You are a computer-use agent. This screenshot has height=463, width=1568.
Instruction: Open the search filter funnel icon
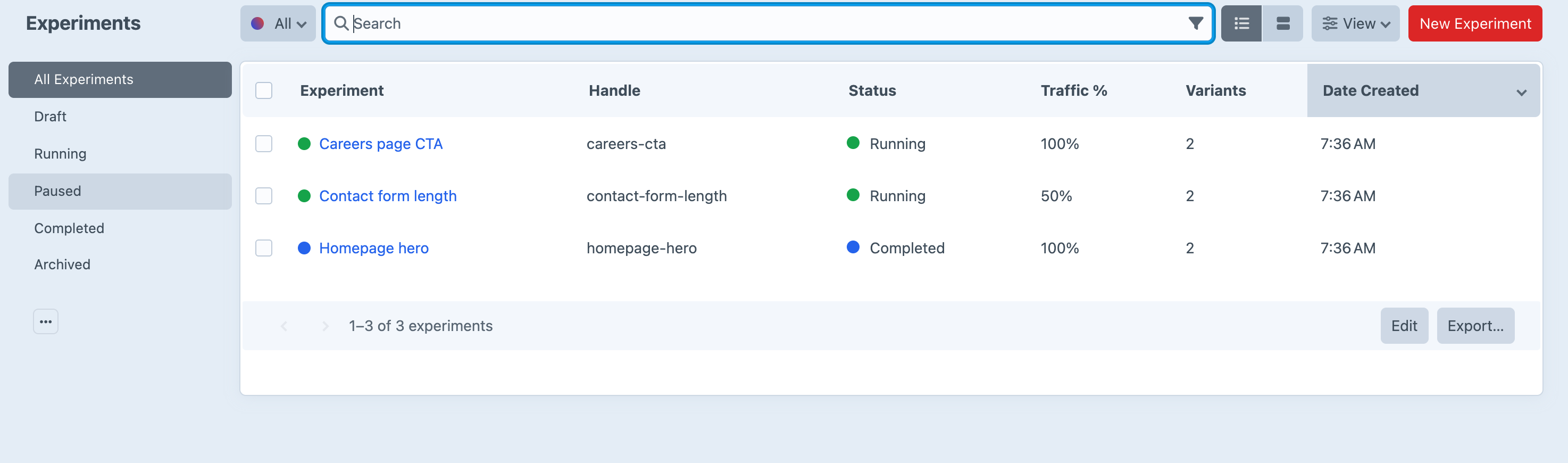click(x=1196, y=23)
